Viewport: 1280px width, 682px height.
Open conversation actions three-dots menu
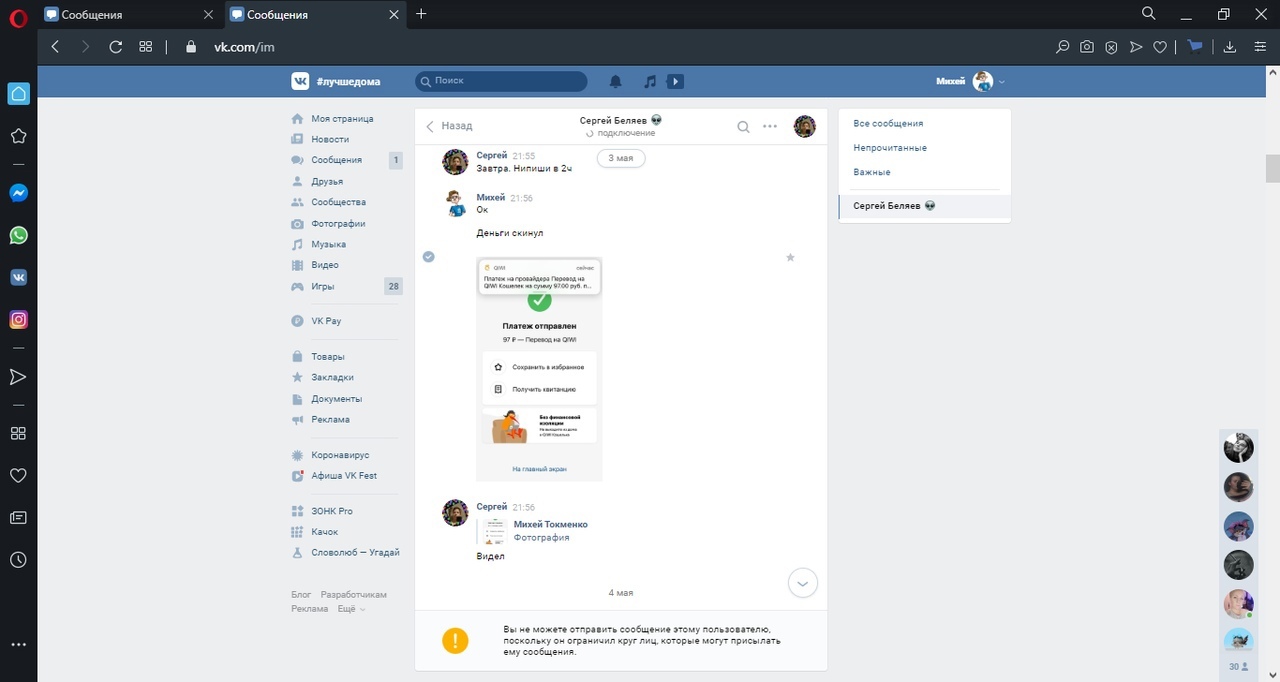(770, 127)
